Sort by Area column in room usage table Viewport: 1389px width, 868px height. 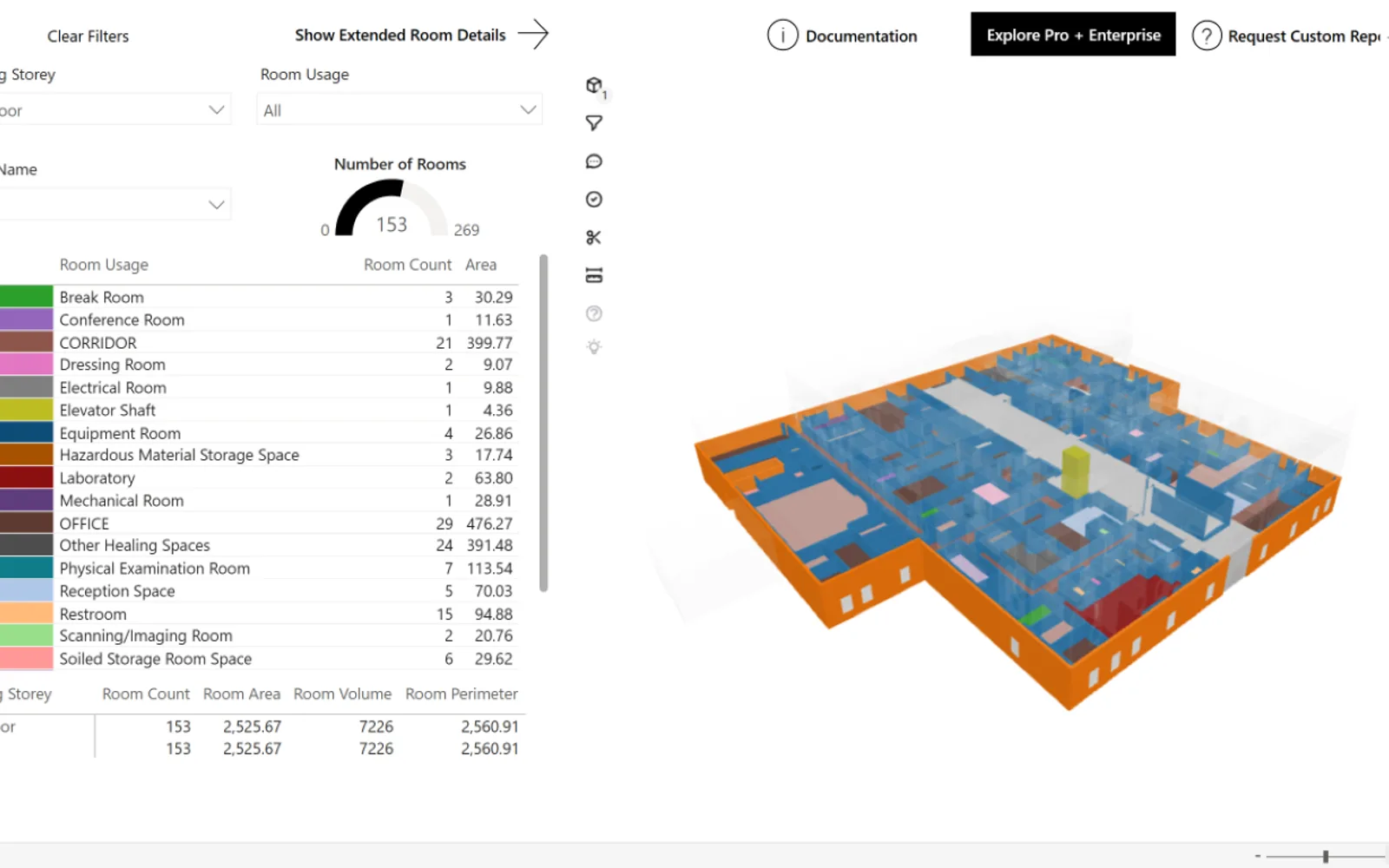(481, 265)
